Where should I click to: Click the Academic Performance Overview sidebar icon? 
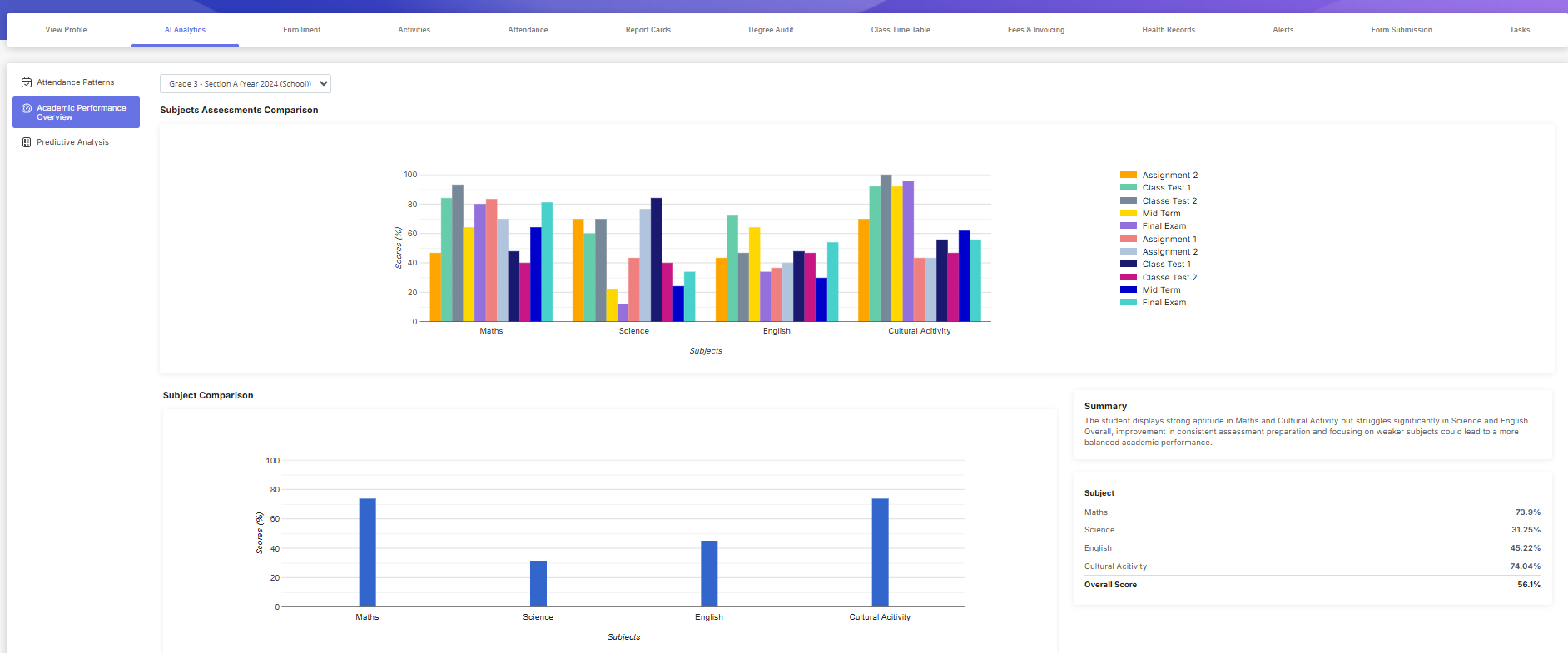coord(27,108)
